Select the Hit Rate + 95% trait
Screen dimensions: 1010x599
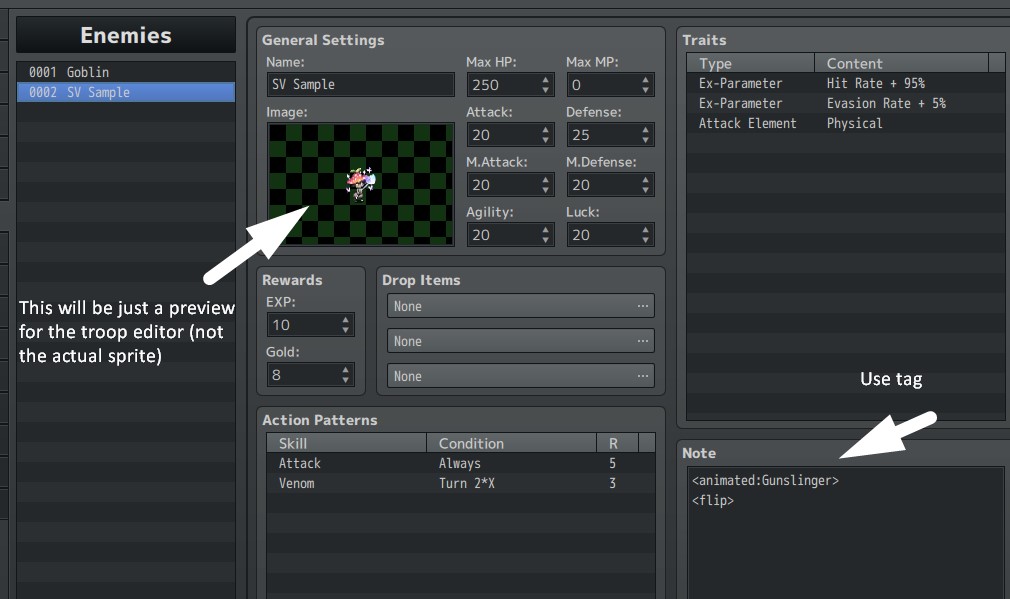coord(845,83)
